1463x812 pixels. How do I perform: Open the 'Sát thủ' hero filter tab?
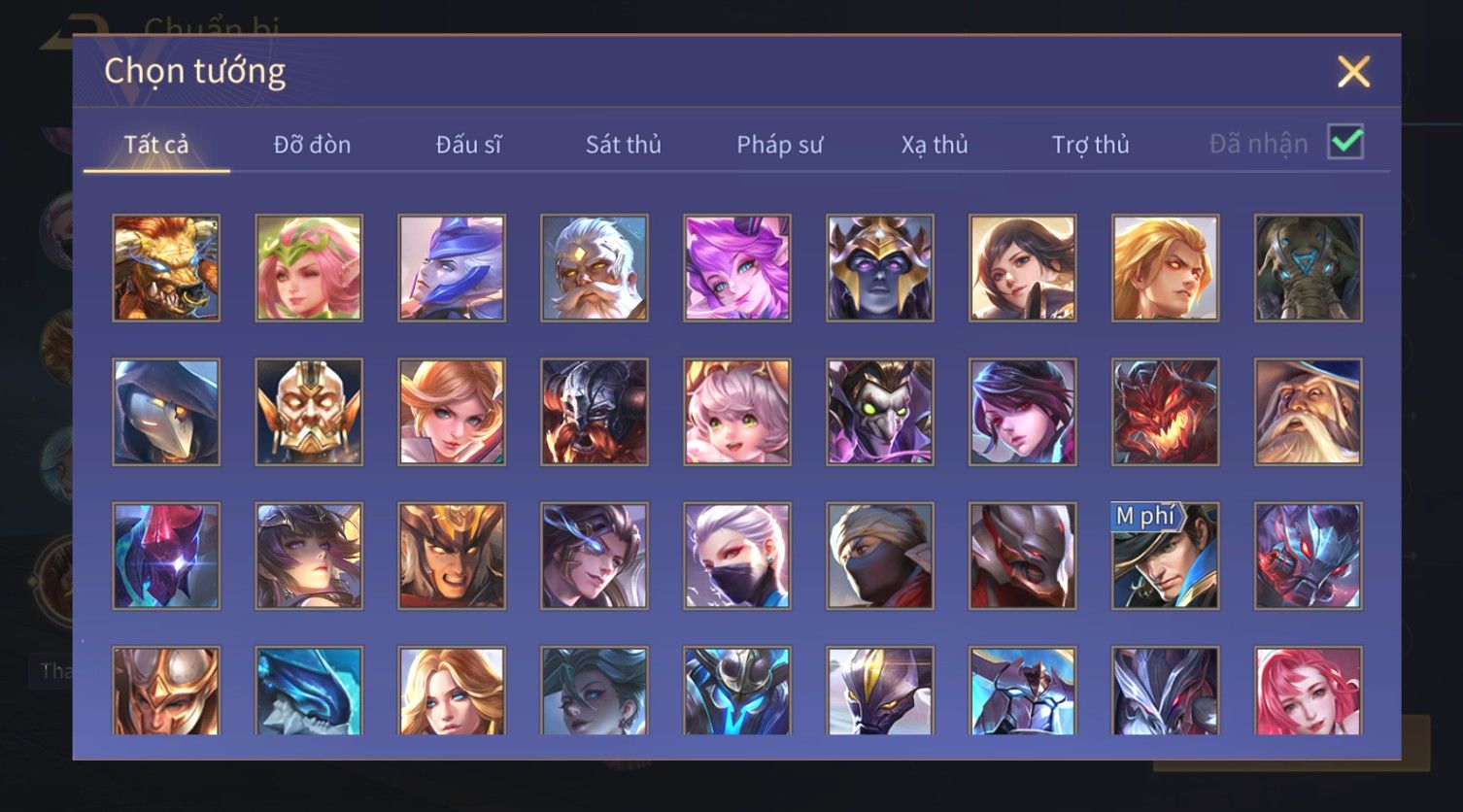tap(623, 145)
